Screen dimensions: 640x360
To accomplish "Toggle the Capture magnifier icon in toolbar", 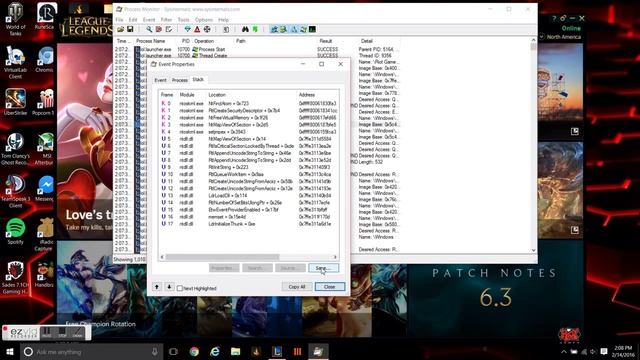I will [149, 29].
